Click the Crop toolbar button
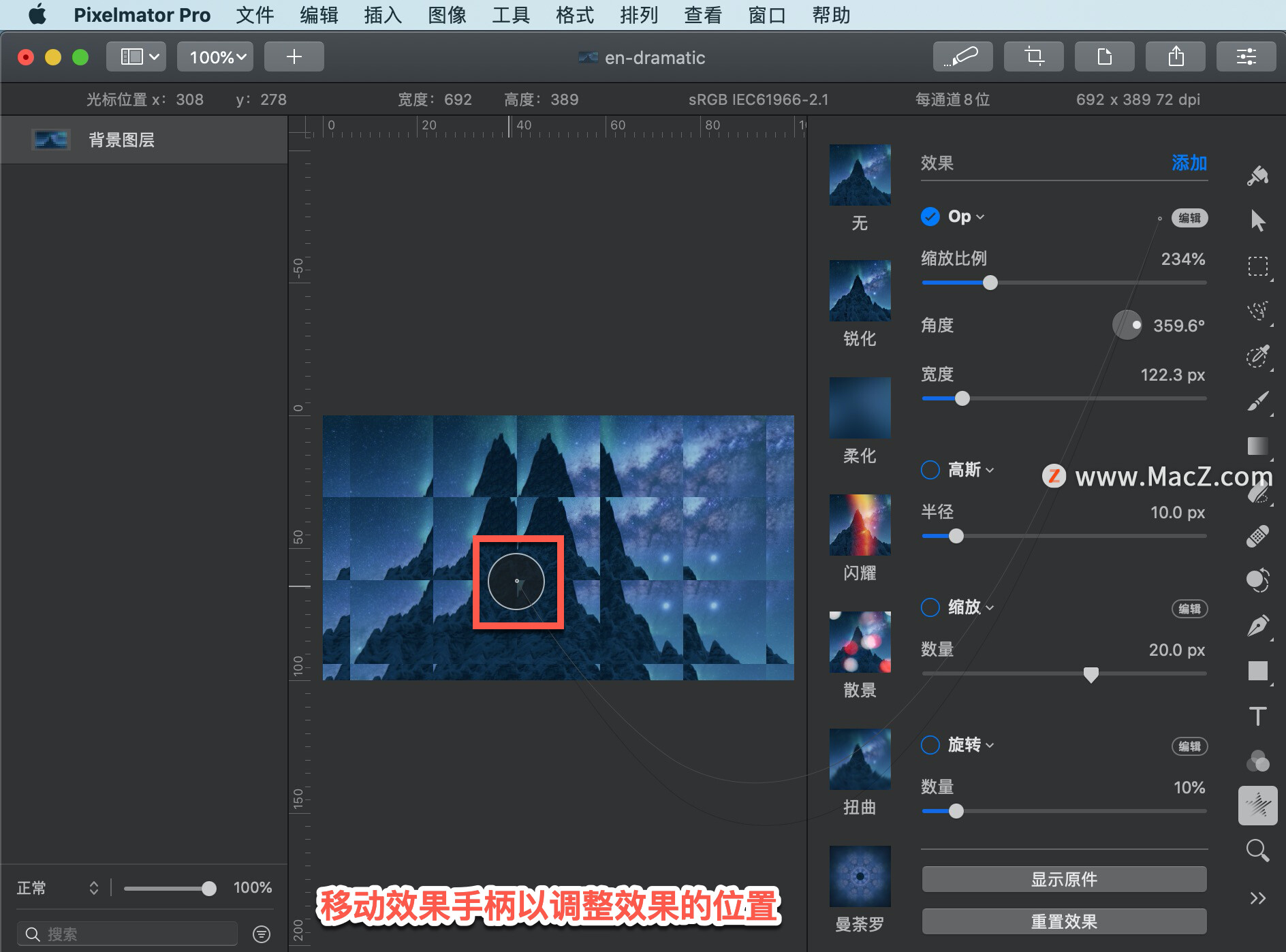Image resolution: width=1286 pixels, height=952 pixels. 1033,57
